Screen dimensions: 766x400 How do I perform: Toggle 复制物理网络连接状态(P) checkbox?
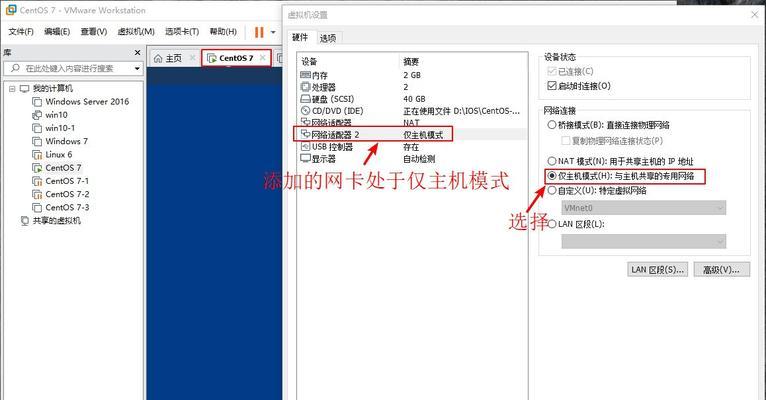(x=566, y=141)
